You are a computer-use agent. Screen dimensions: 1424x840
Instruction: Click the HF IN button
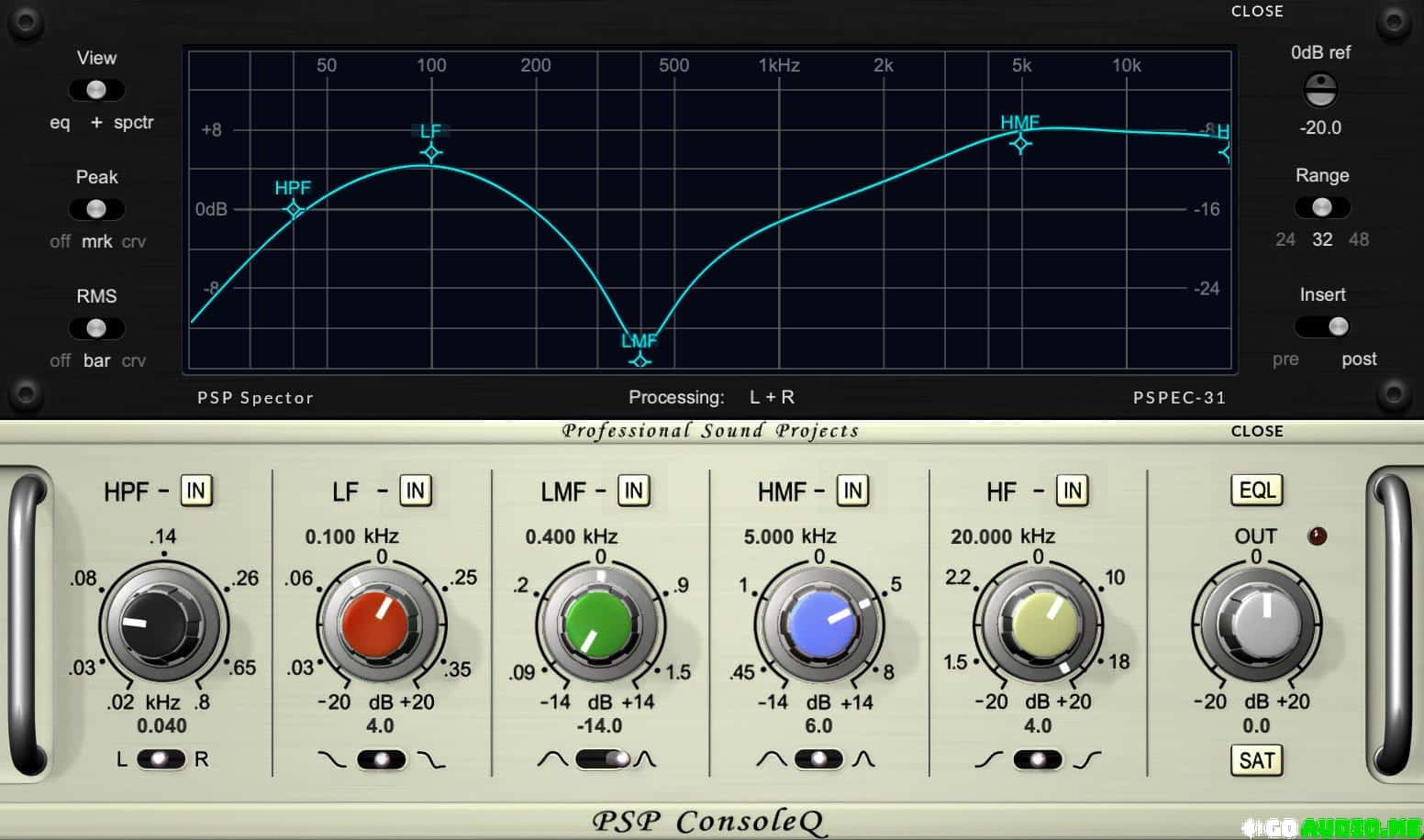tap(1073, 491)
